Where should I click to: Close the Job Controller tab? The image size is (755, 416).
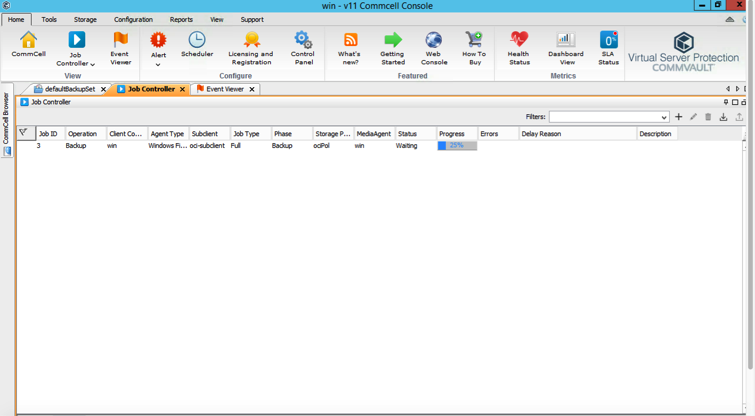point(182,90)
